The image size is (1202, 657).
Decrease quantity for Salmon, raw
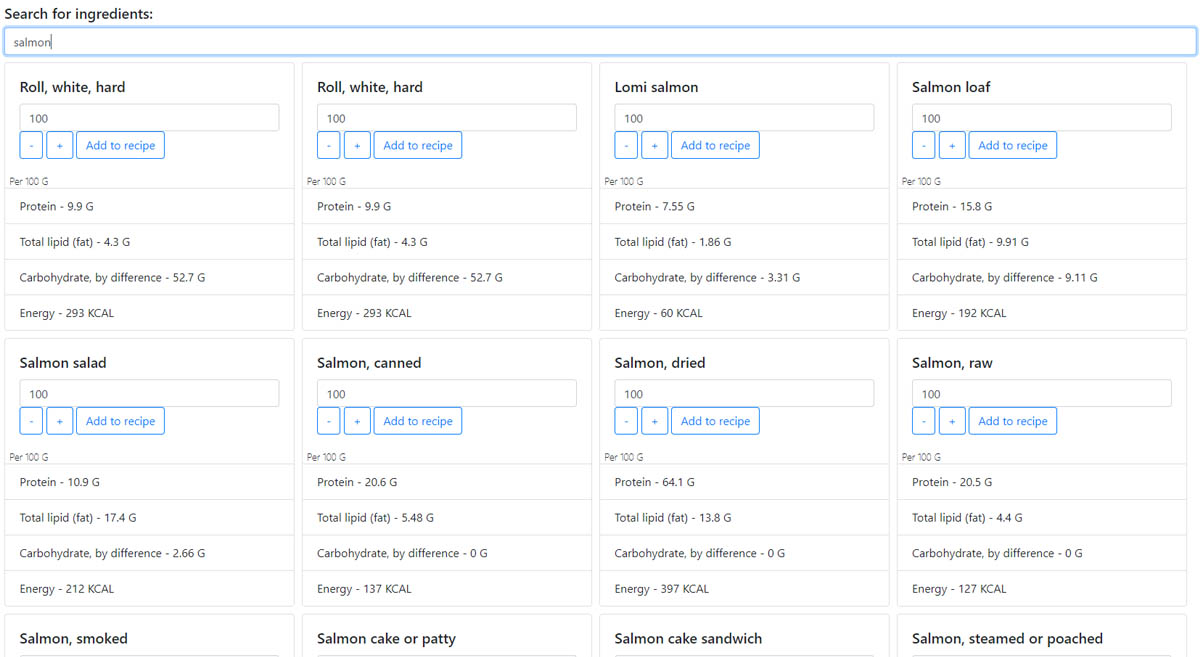923,420
